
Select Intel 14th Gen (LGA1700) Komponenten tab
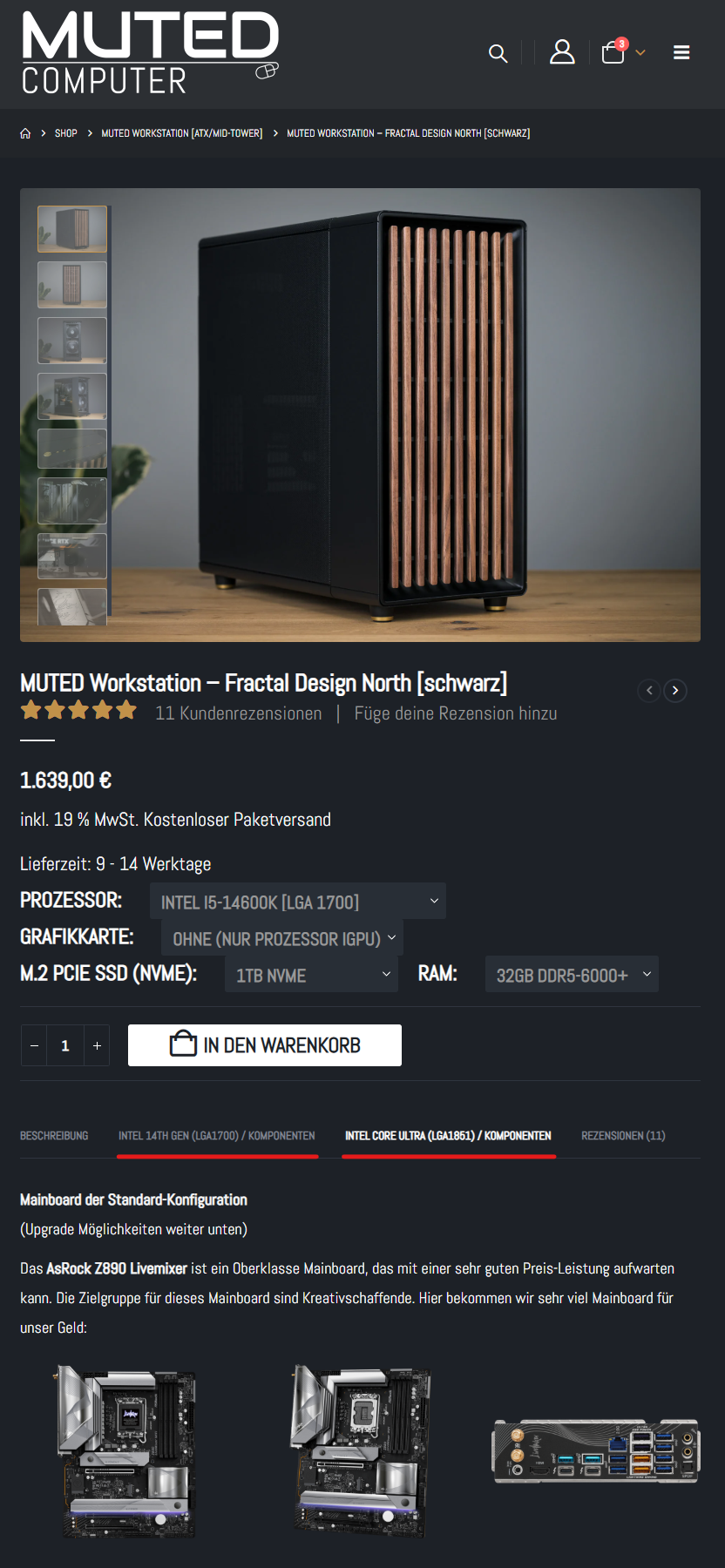(x=217, y=1136)
